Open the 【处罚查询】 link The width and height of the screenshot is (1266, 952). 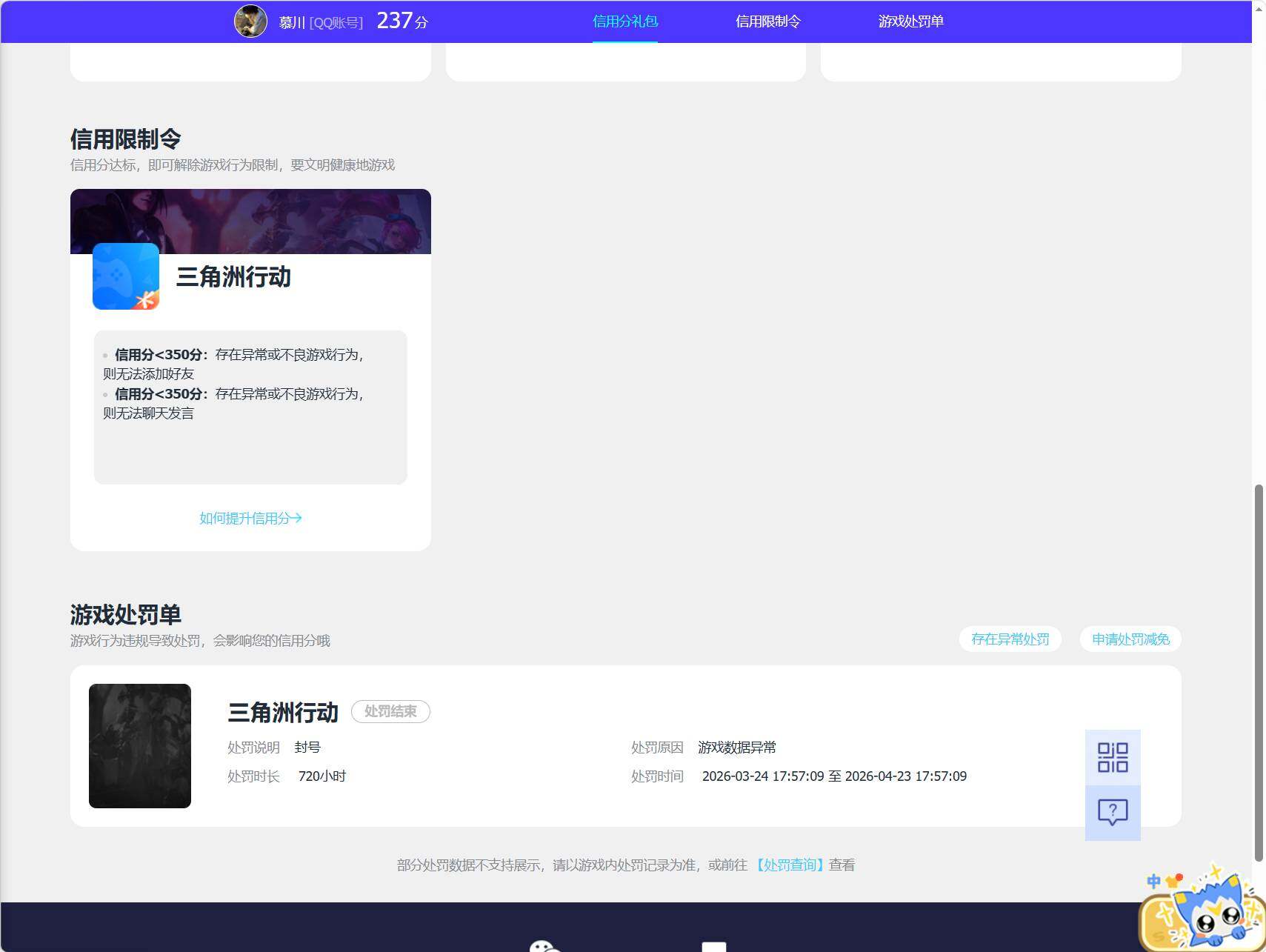click(790, 865)
